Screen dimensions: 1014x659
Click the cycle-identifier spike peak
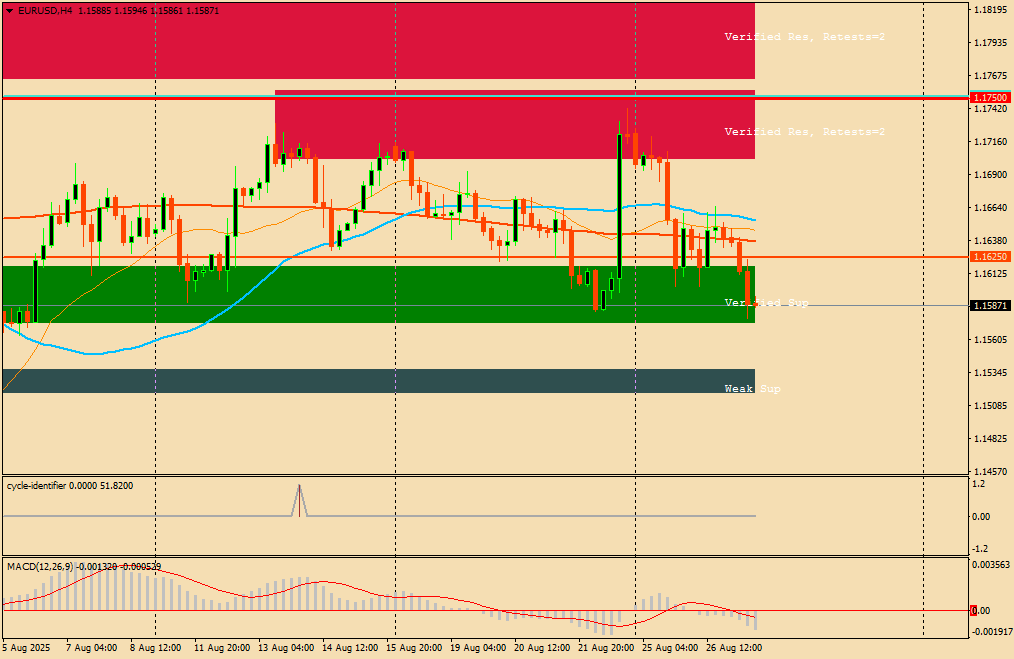[x=299, y=486]
